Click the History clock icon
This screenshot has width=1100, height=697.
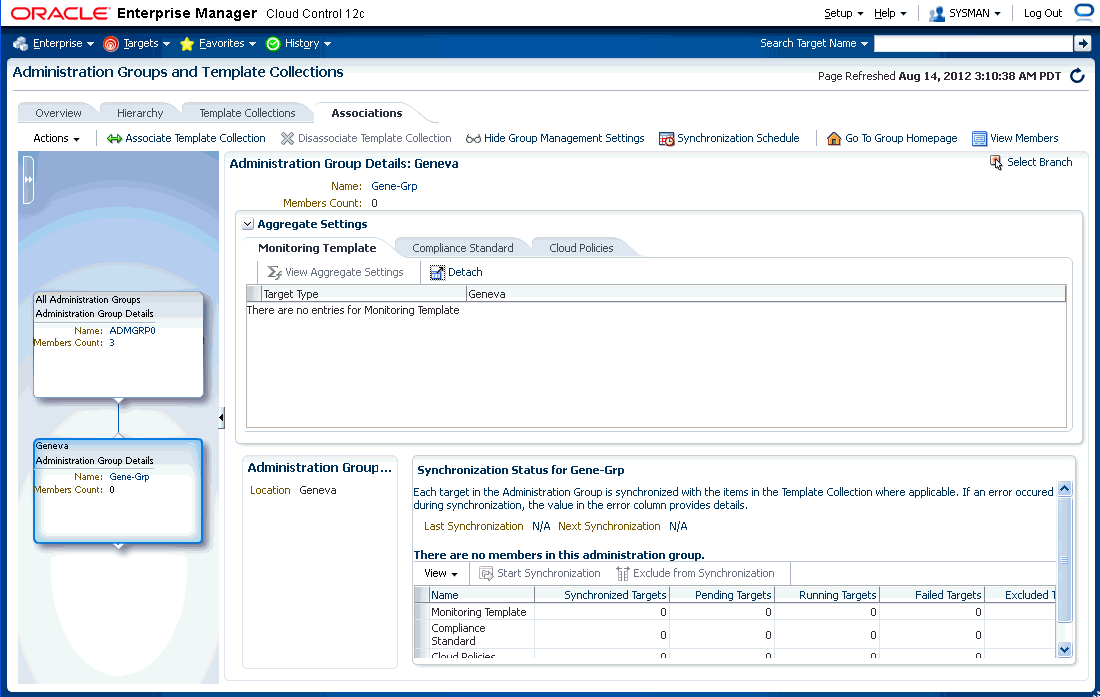pos(273,43)
